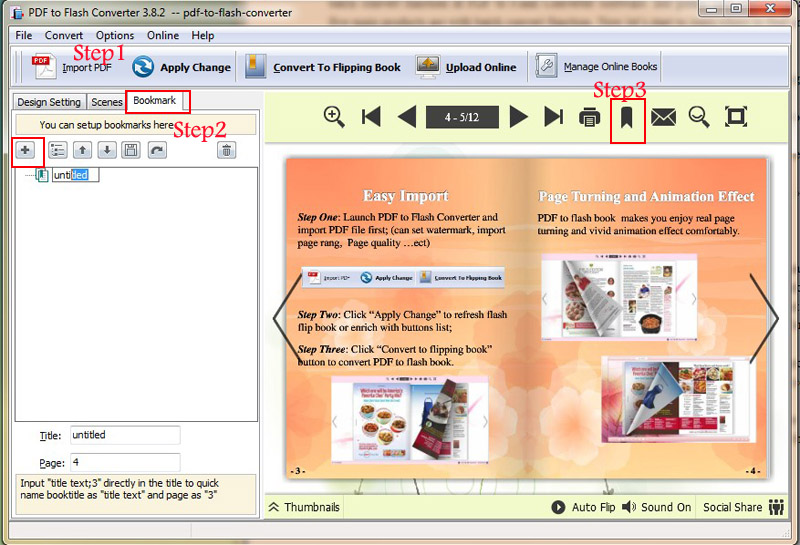Go to the previous page with the left triangle
This screenshot has width=800, height=545.
(x=407, y=117)
